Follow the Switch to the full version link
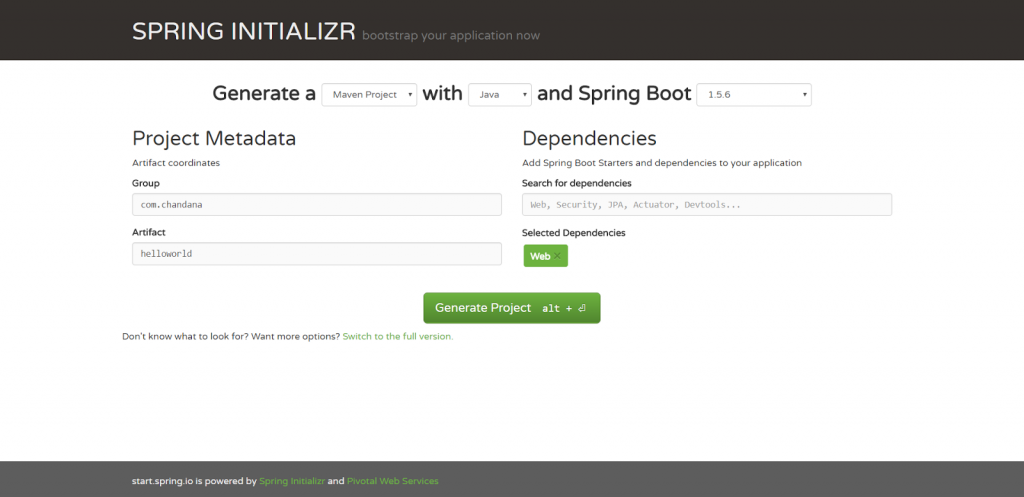Screen dimensions: 1024x497 click(398, 336)
